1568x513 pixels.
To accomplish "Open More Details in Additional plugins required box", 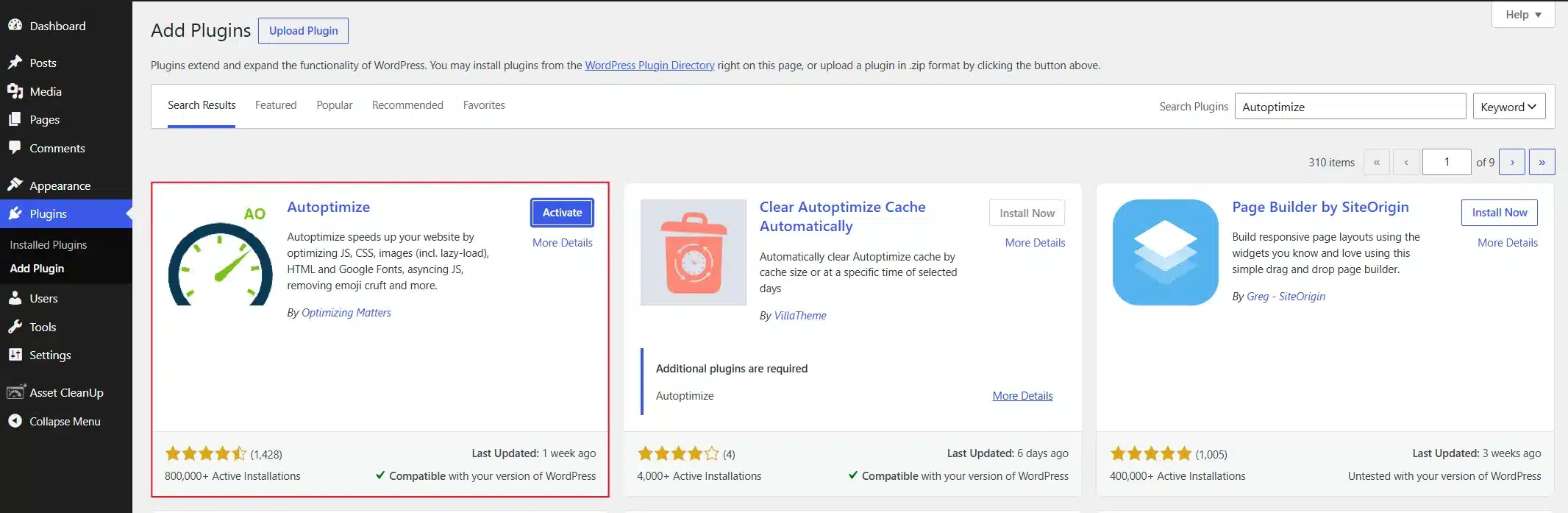I will [x=1022, y=396].
